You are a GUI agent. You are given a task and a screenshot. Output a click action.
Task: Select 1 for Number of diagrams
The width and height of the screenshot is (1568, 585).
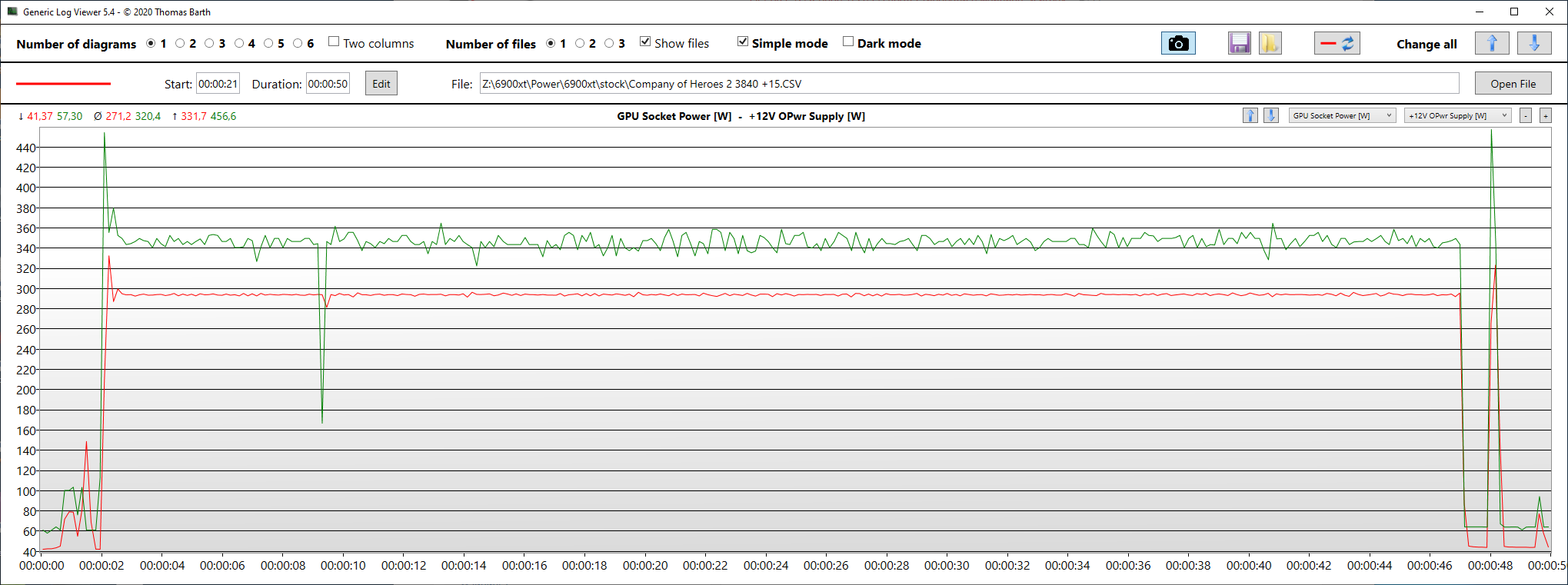click(x=151, y=43)
